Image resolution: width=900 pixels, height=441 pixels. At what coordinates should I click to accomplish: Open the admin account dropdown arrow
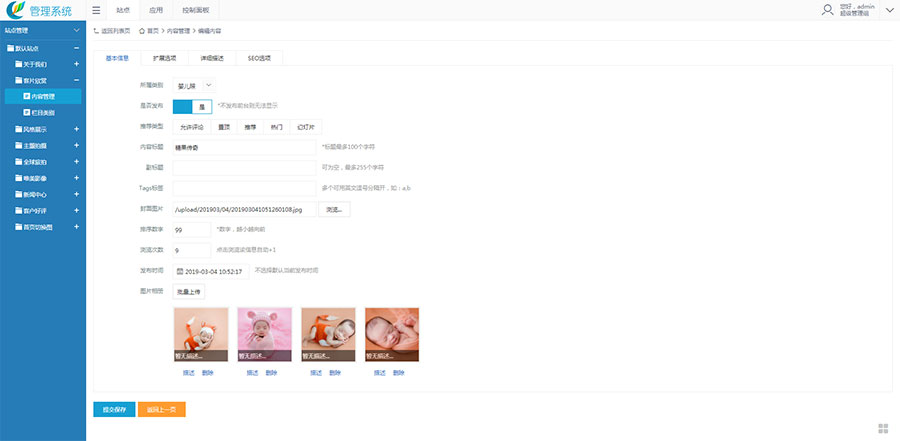[889, 10]
